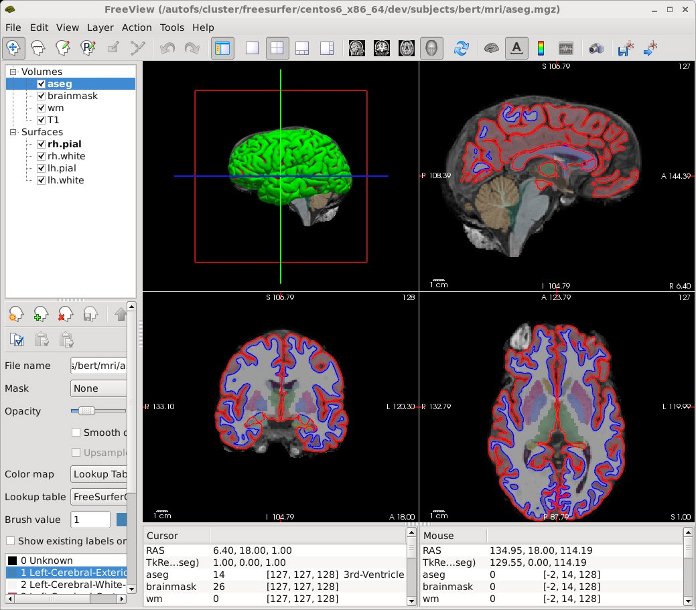Collapse the Volumes tree group
The width and height of the screenshot is (696, 610).
click(x=13, y=72)
